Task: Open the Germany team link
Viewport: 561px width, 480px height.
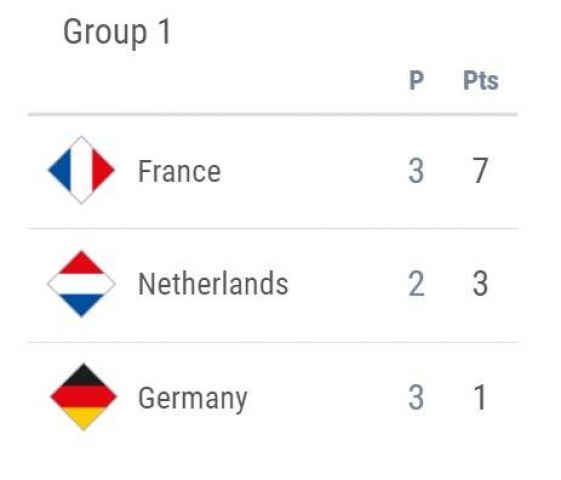Action: coord(193,398)
